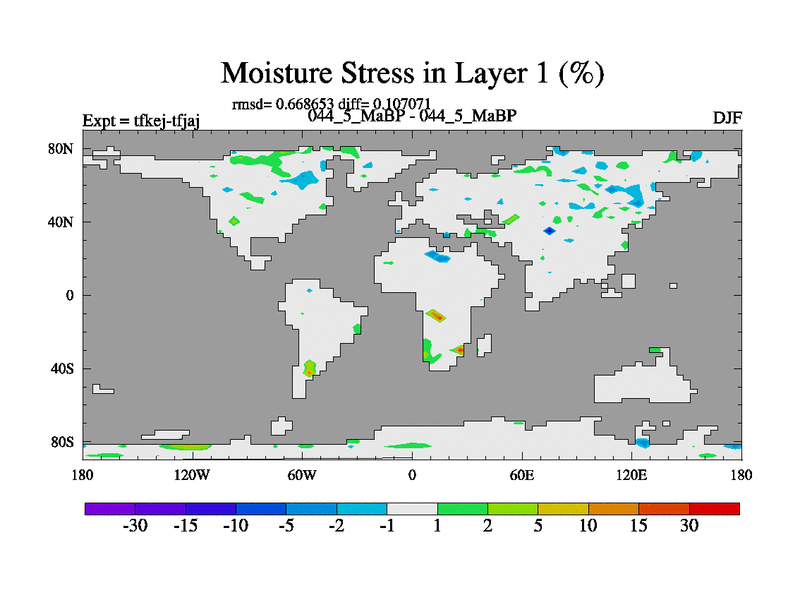The image size is (800, 600).
Task: Click the '-5' colorbar tick label
Action: click(x=286, y=526)
